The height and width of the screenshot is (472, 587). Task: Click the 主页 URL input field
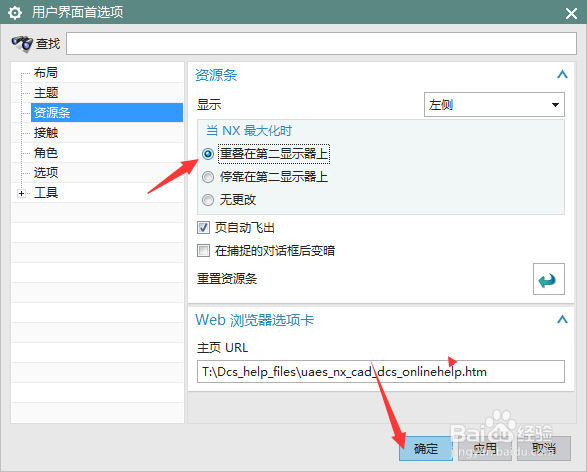381,372
